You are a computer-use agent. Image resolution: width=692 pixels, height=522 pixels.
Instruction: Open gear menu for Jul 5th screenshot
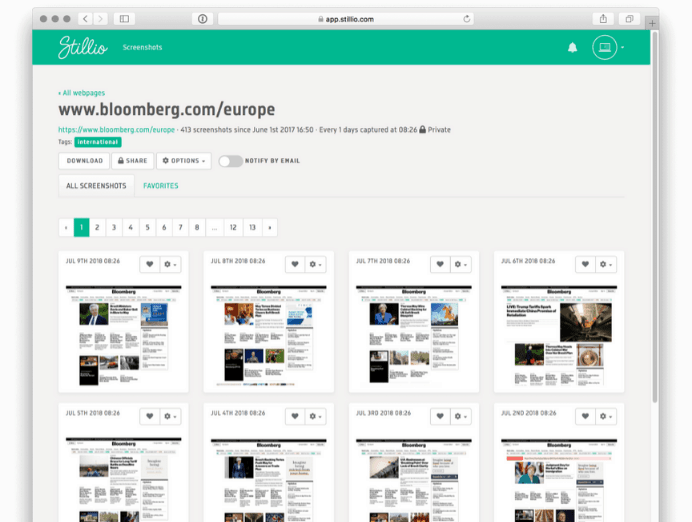[x=170, y=416]
